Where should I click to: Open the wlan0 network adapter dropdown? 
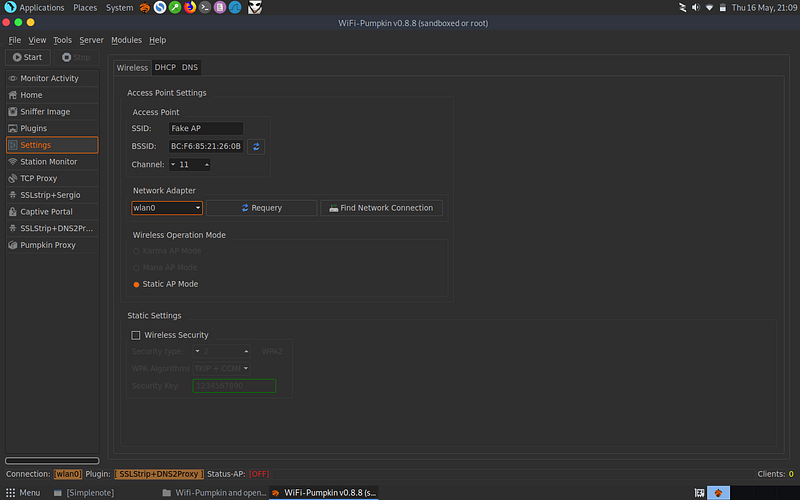pos(167,208)
